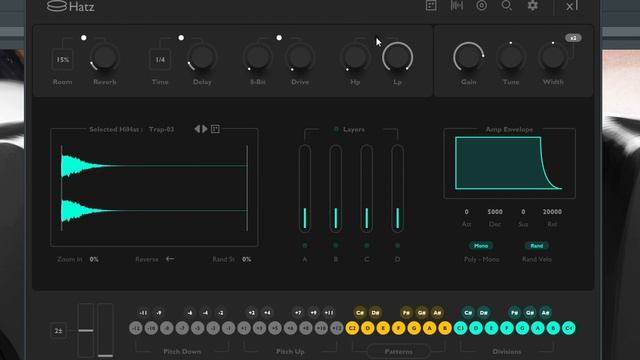Click the Rel value 20000
Image resolution: width=640 pixels, height=360 pixels.
click(x=552, y=211)
